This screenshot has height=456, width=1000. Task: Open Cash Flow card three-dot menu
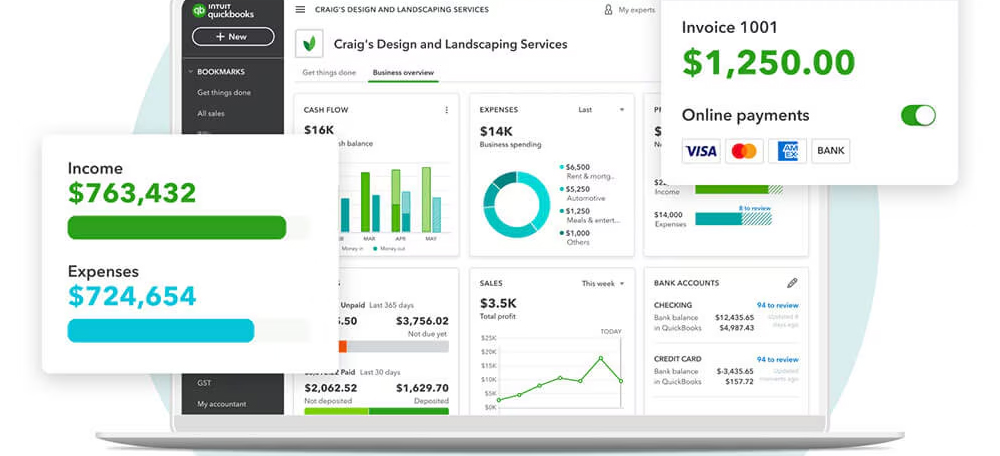click(x=446, y=110)
